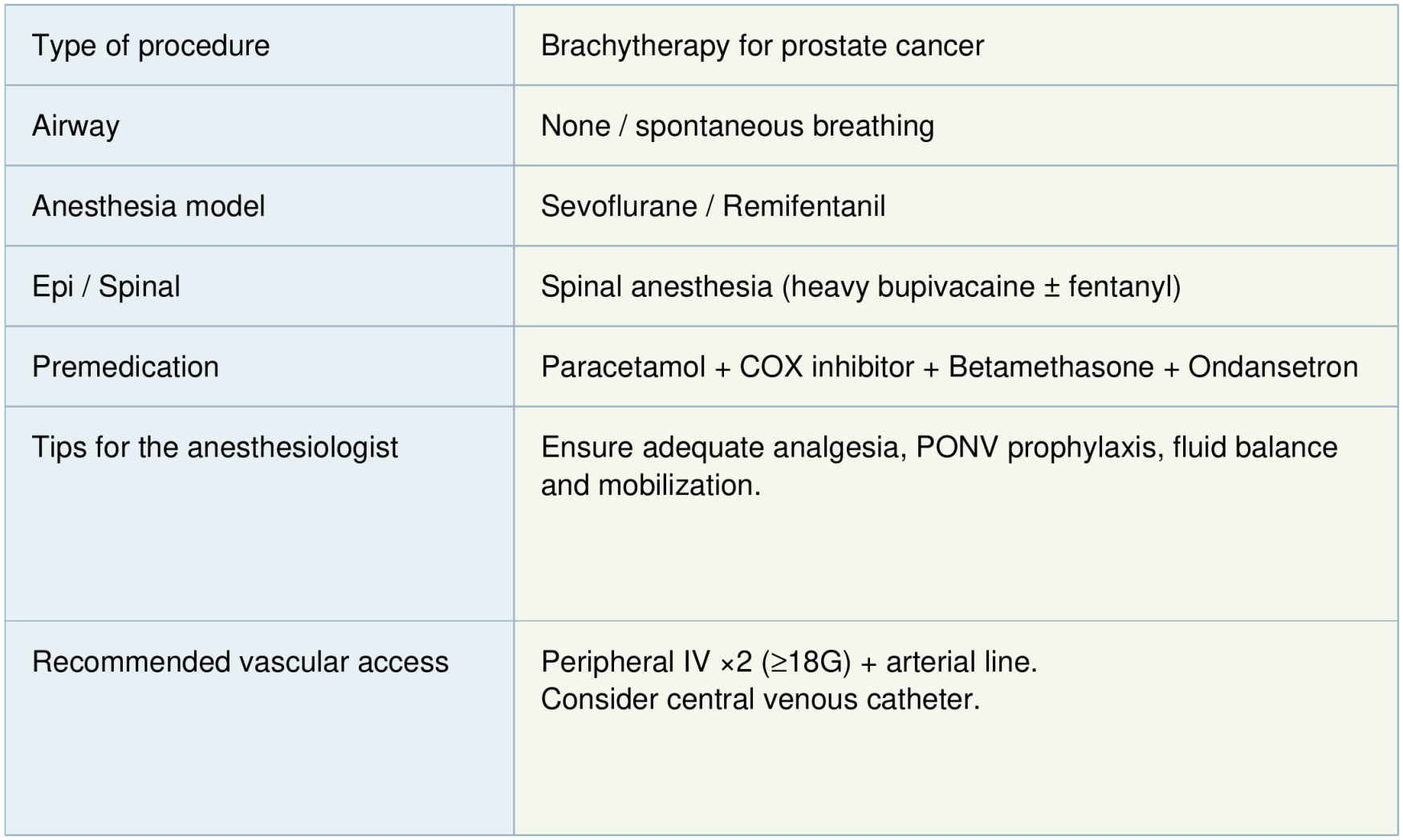Select the 'Sevoflurane / Remifentanil' value
Image resolution: width=1403 pixels, height=840 pixels.
[x=713, y=206]
